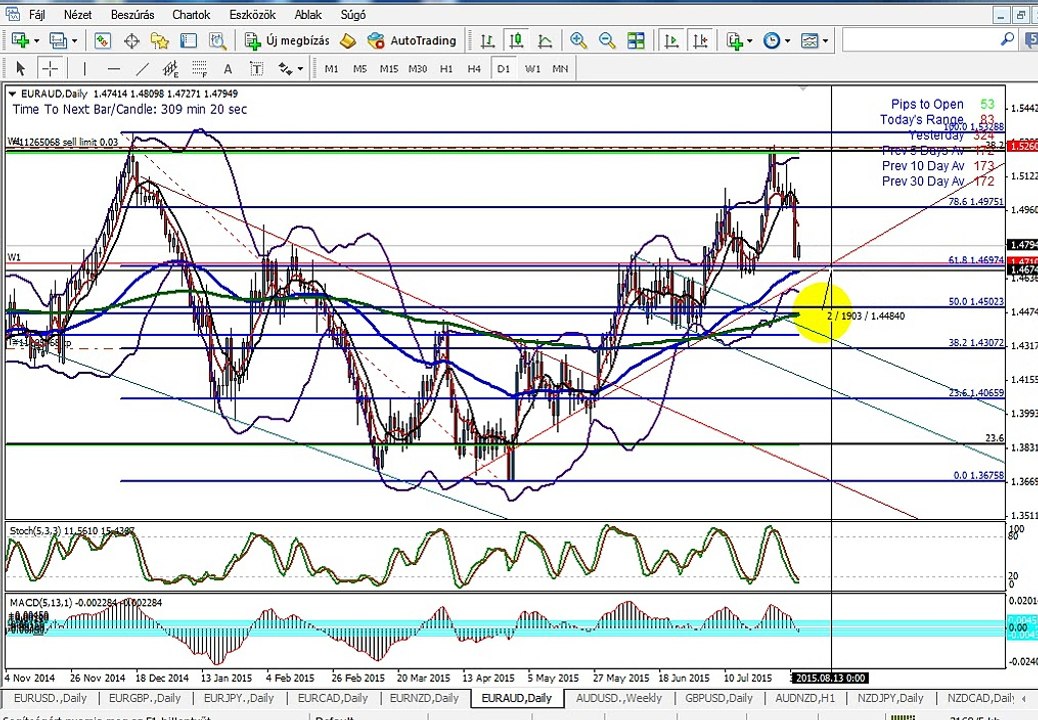Toggle the Terminal panel icon
The width and height of the screenshot is (1038, 720).
pyautogui.click(x=189, y=41)
